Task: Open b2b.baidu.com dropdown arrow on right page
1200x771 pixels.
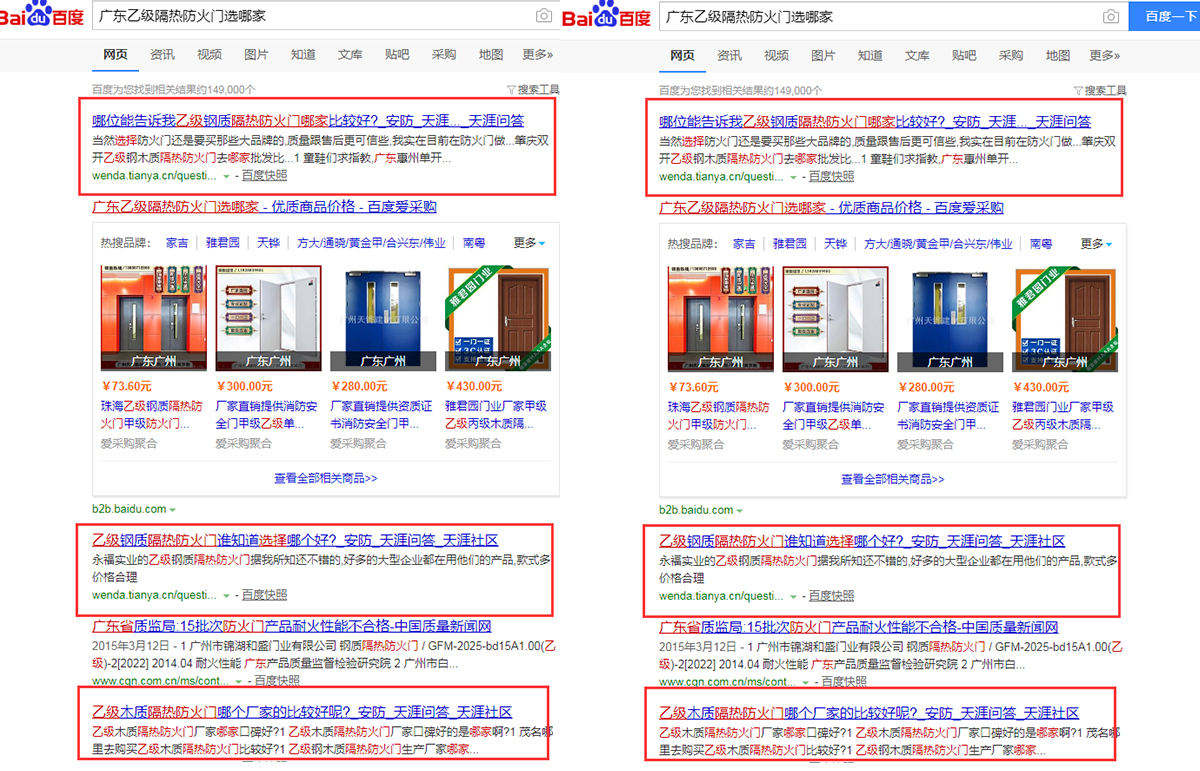Action: tap(740, 510)
